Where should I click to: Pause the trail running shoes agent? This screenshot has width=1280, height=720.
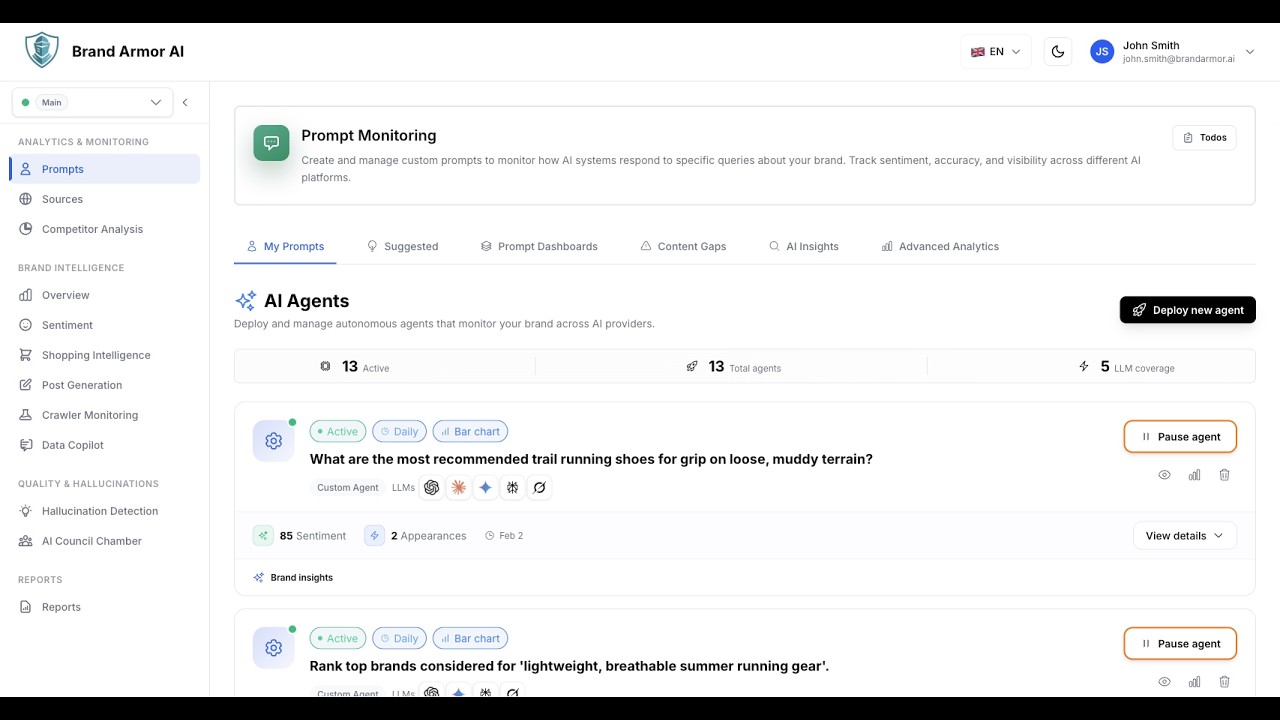pos(1180,437)
